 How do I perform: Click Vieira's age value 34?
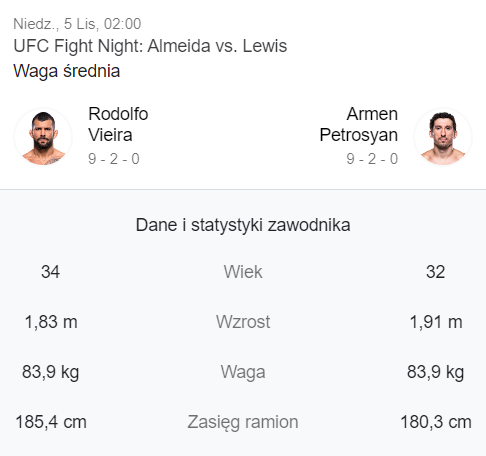pos(51,272)
